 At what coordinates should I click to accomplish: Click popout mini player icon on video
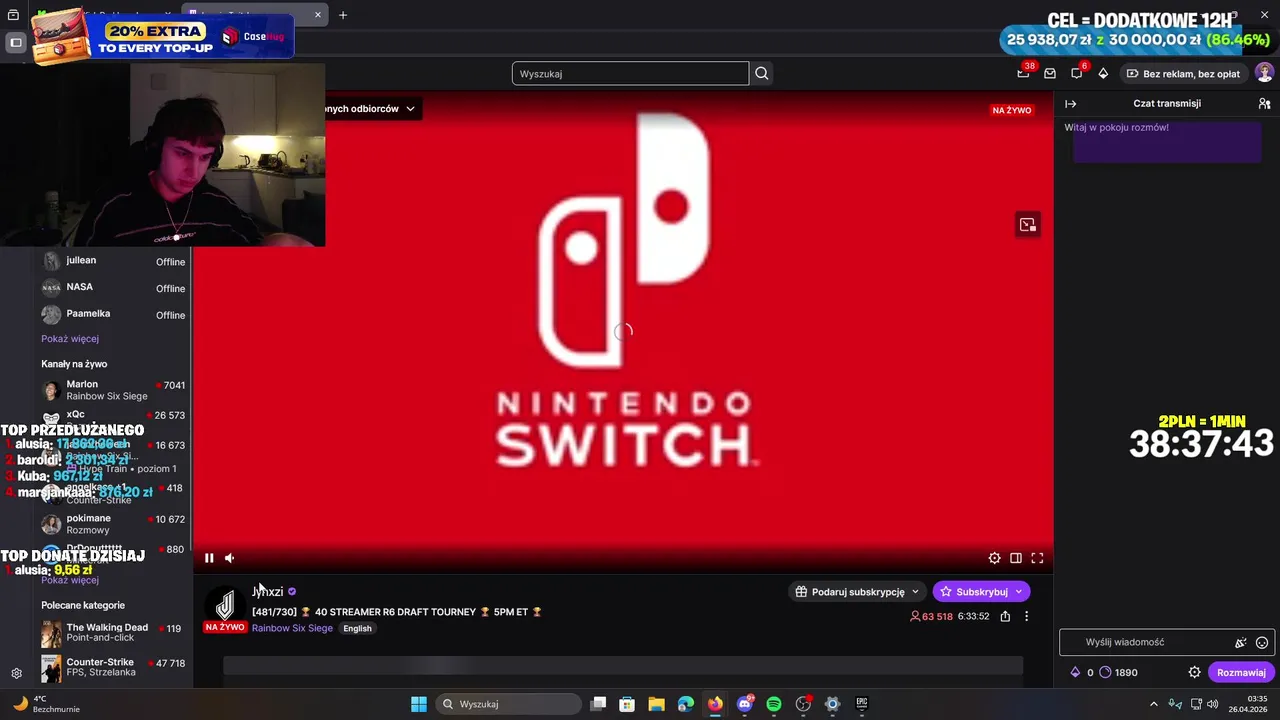(1028, 225)
